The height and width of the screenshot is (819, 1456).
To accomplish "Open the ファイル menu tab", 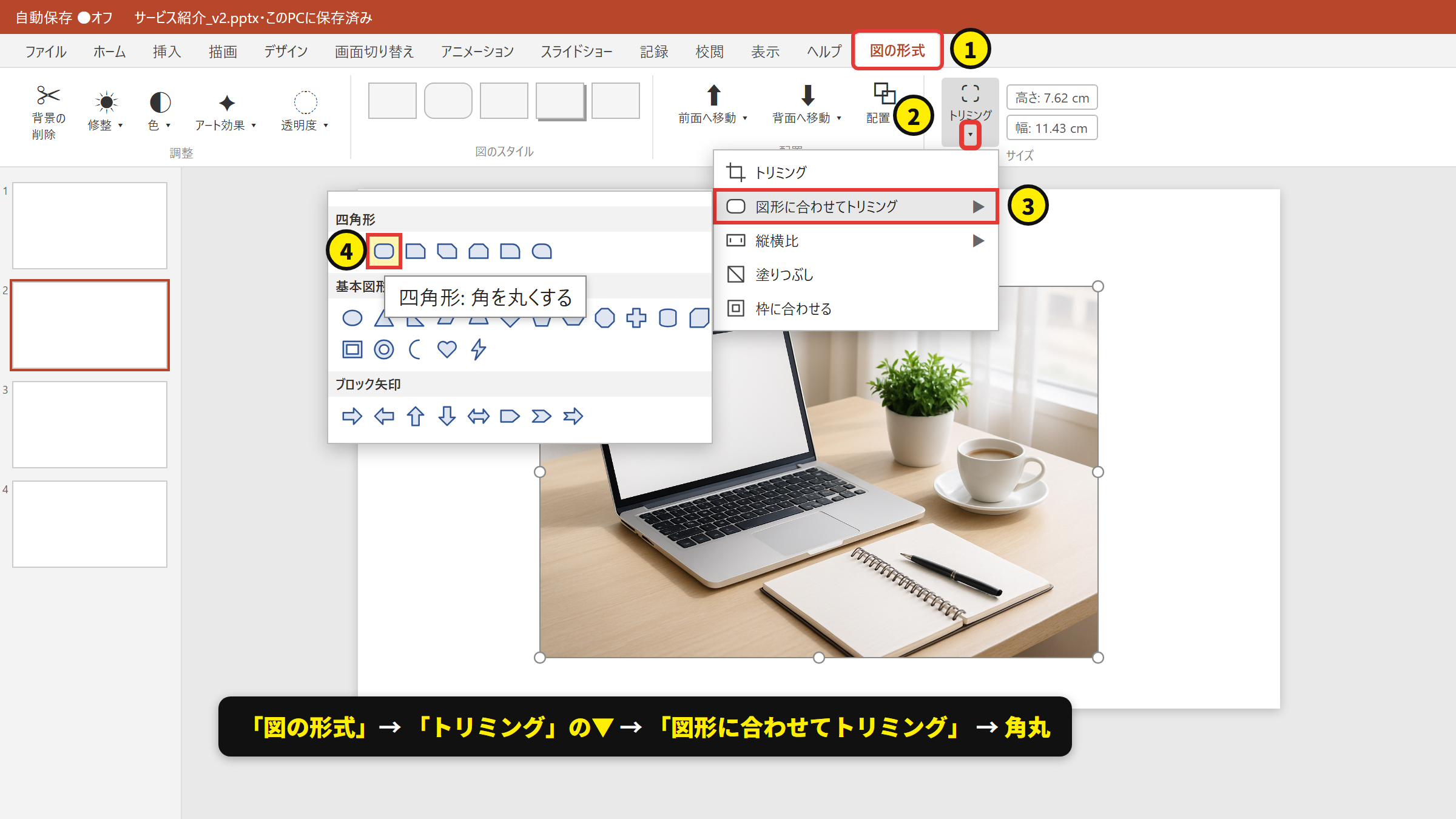I will 46,52.
